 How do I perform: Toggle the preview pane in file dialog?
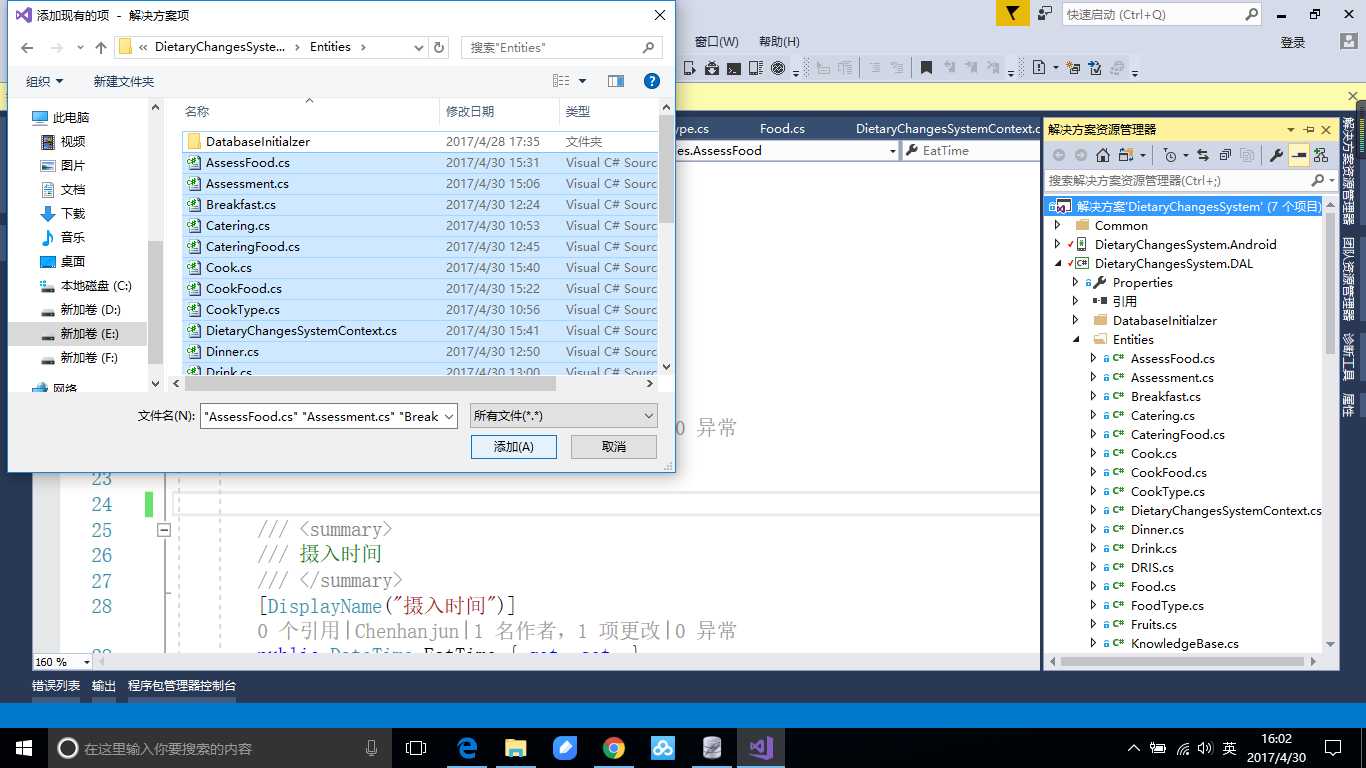point(616,81)
